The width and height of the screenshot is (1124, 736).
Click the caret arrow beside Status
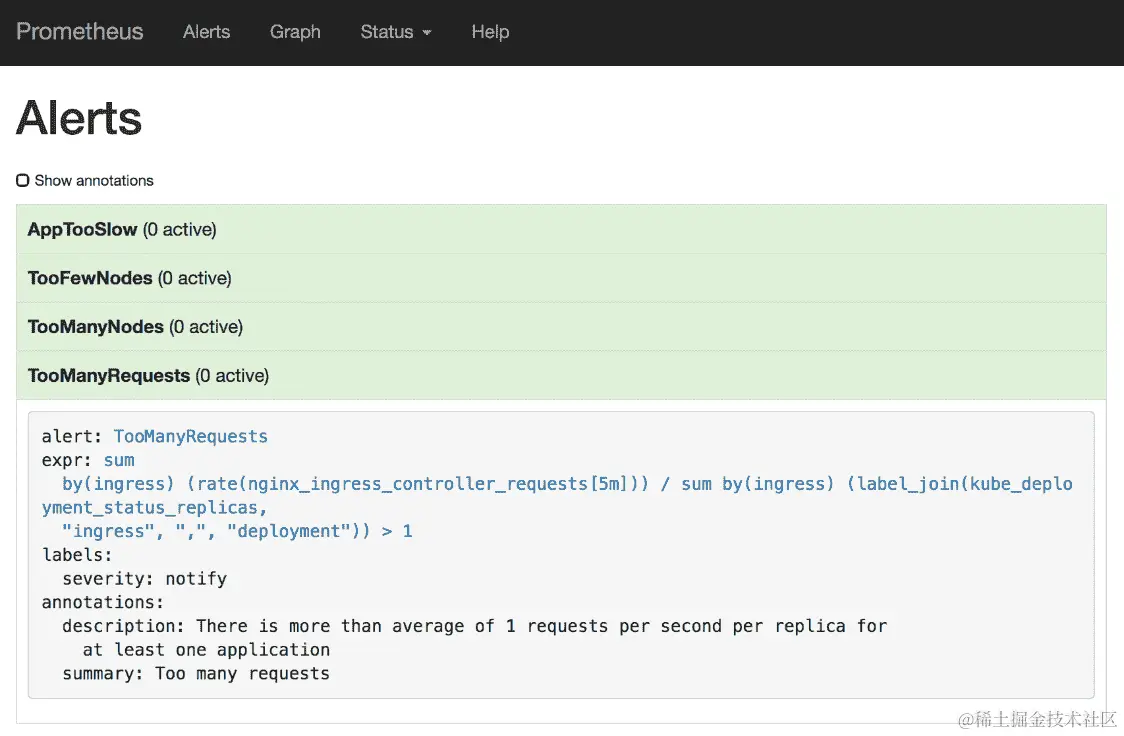click(x=427, y=33)
